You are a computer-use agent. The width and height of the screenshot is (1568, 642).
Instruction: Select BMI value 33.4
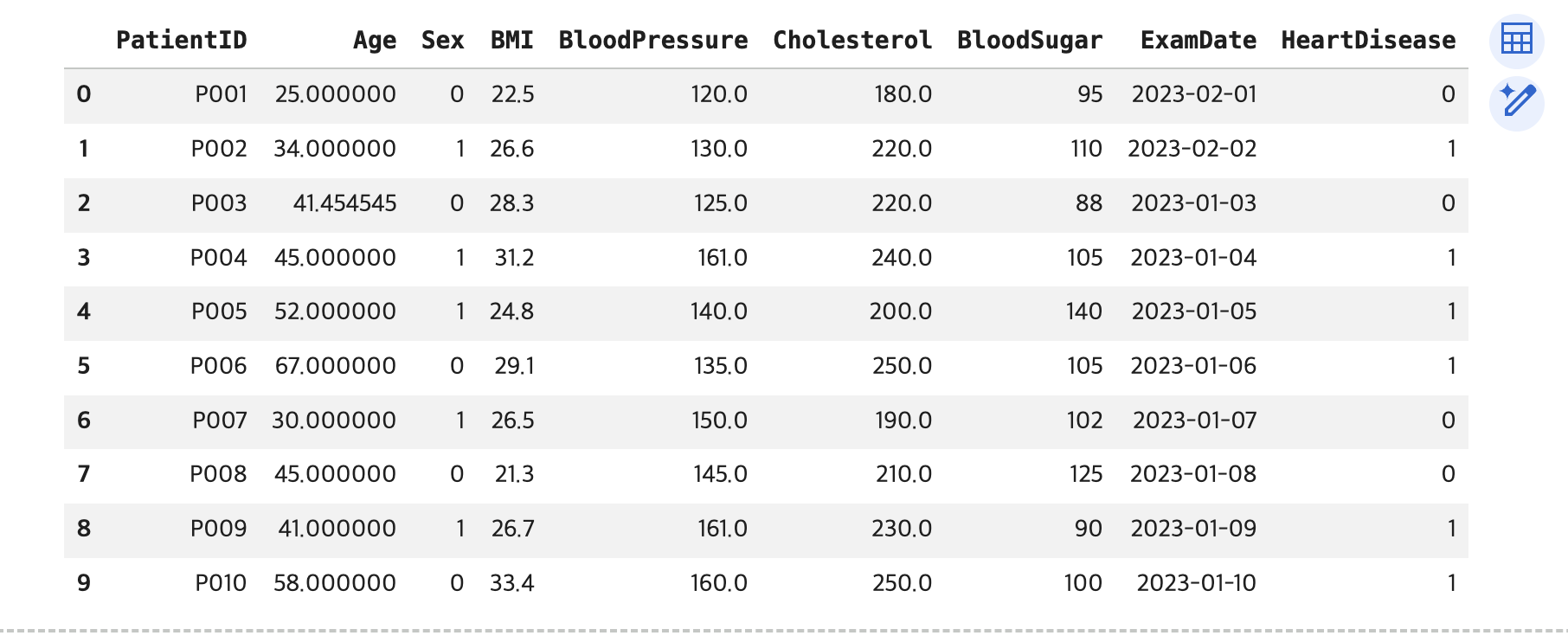tap(511, 583)
